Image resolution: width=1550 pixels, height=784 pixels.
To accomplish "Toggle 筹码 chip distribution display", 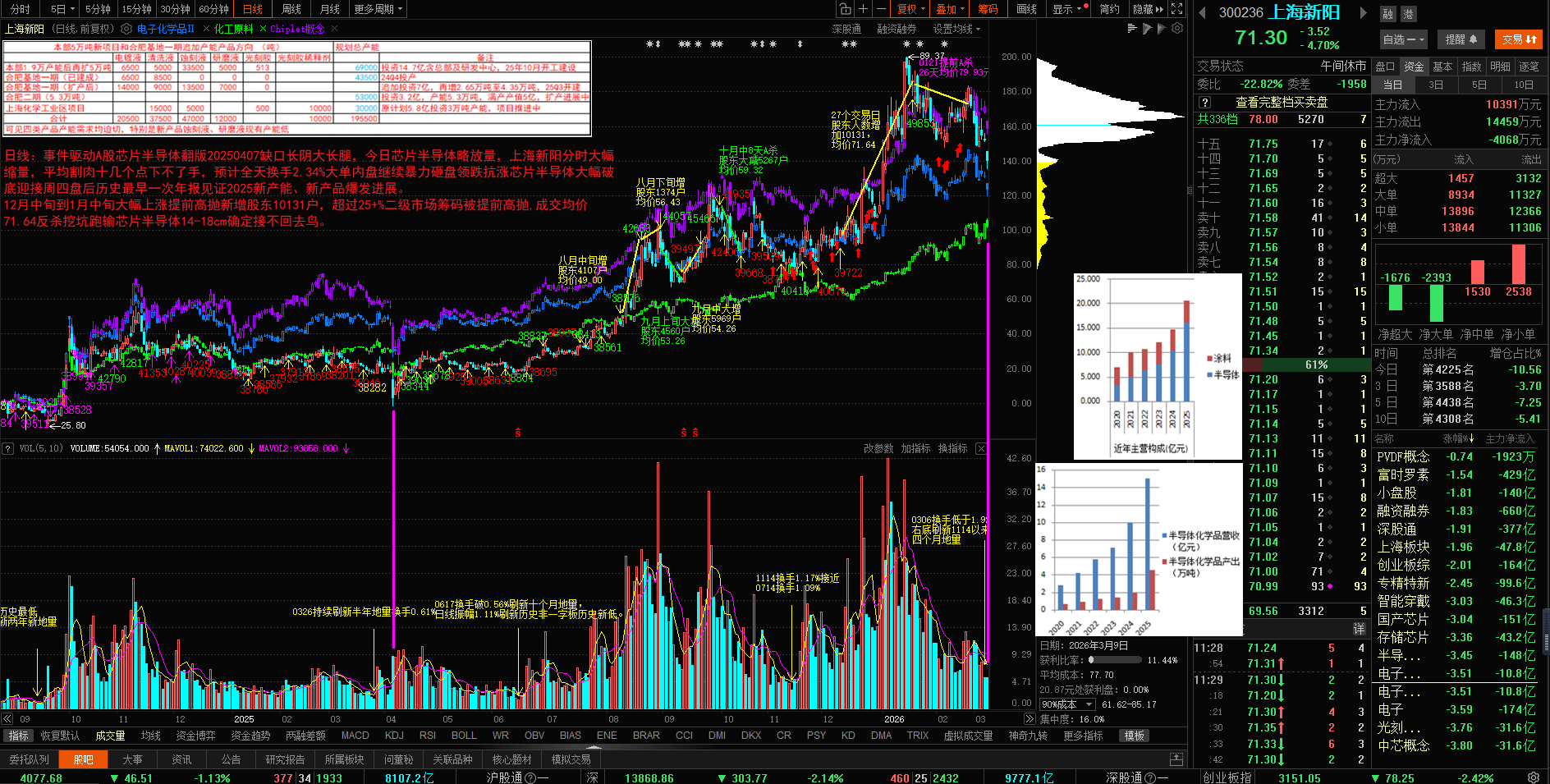I will (x=988, y=9).
